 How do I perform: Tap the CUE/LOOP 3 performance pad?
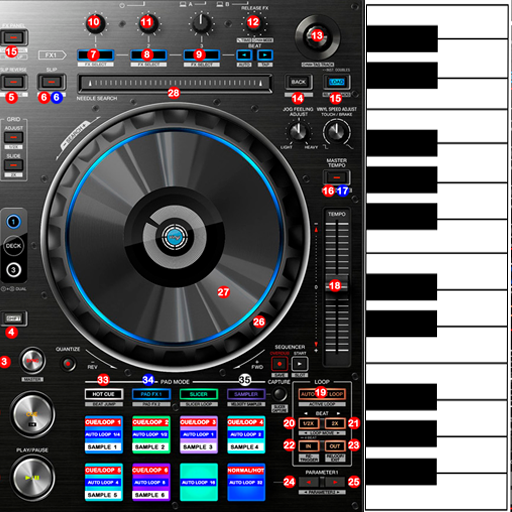click(199, 434)
